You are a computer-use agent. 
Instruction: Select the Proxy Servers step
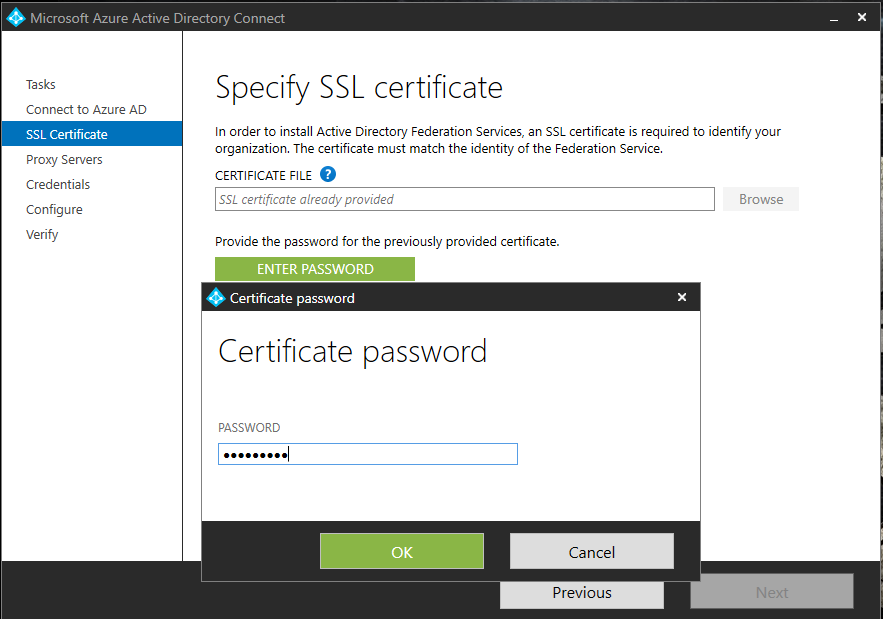pyautogui.click(x=64, y=159)
